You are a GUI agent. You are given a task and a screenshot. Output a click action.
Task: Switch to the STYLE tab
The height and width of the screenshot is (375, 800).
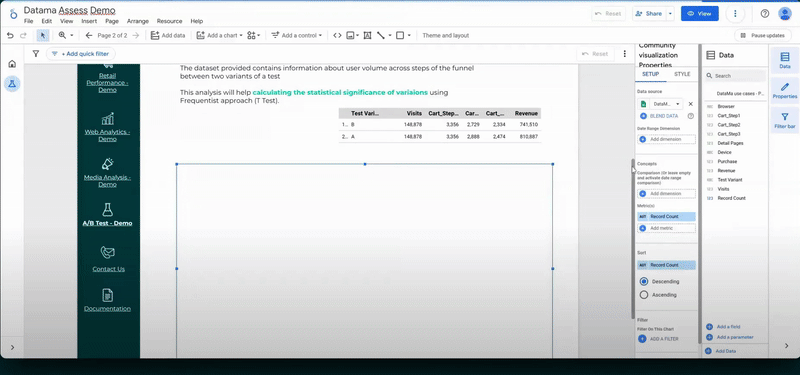coord(682,74)
